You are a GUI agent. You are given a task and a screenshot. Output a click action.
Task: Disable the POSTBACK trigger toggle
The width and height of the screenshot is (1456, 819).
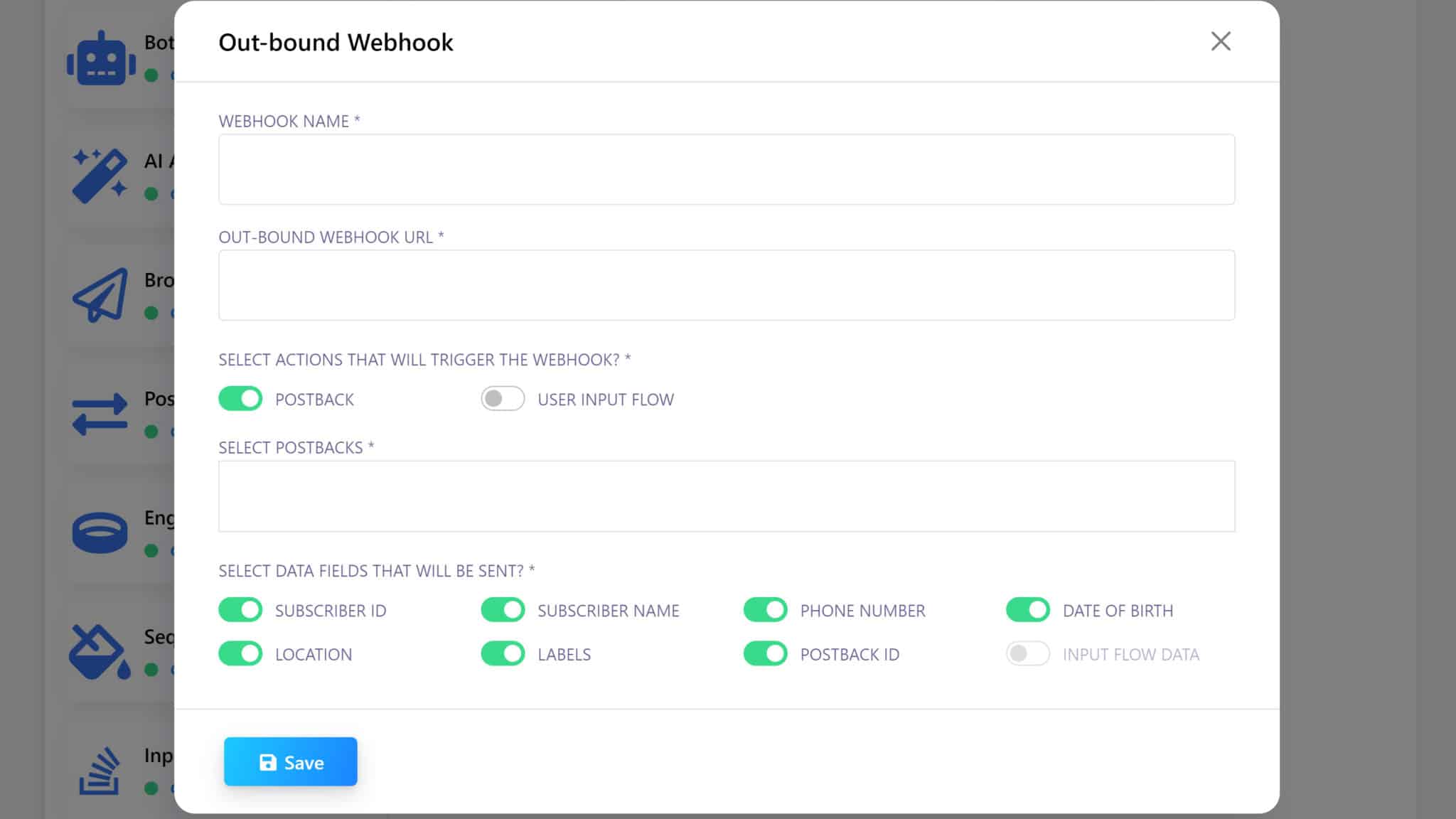click(x=240, y=399)
